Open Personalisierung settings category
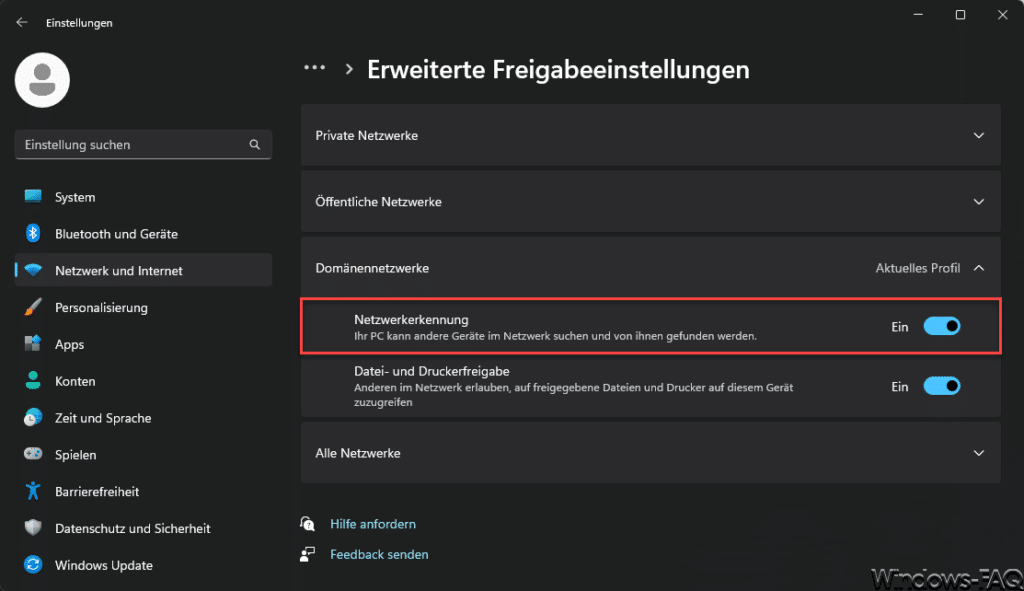The width and height of the screenshot is (1024, 591). tap(143, 307)
